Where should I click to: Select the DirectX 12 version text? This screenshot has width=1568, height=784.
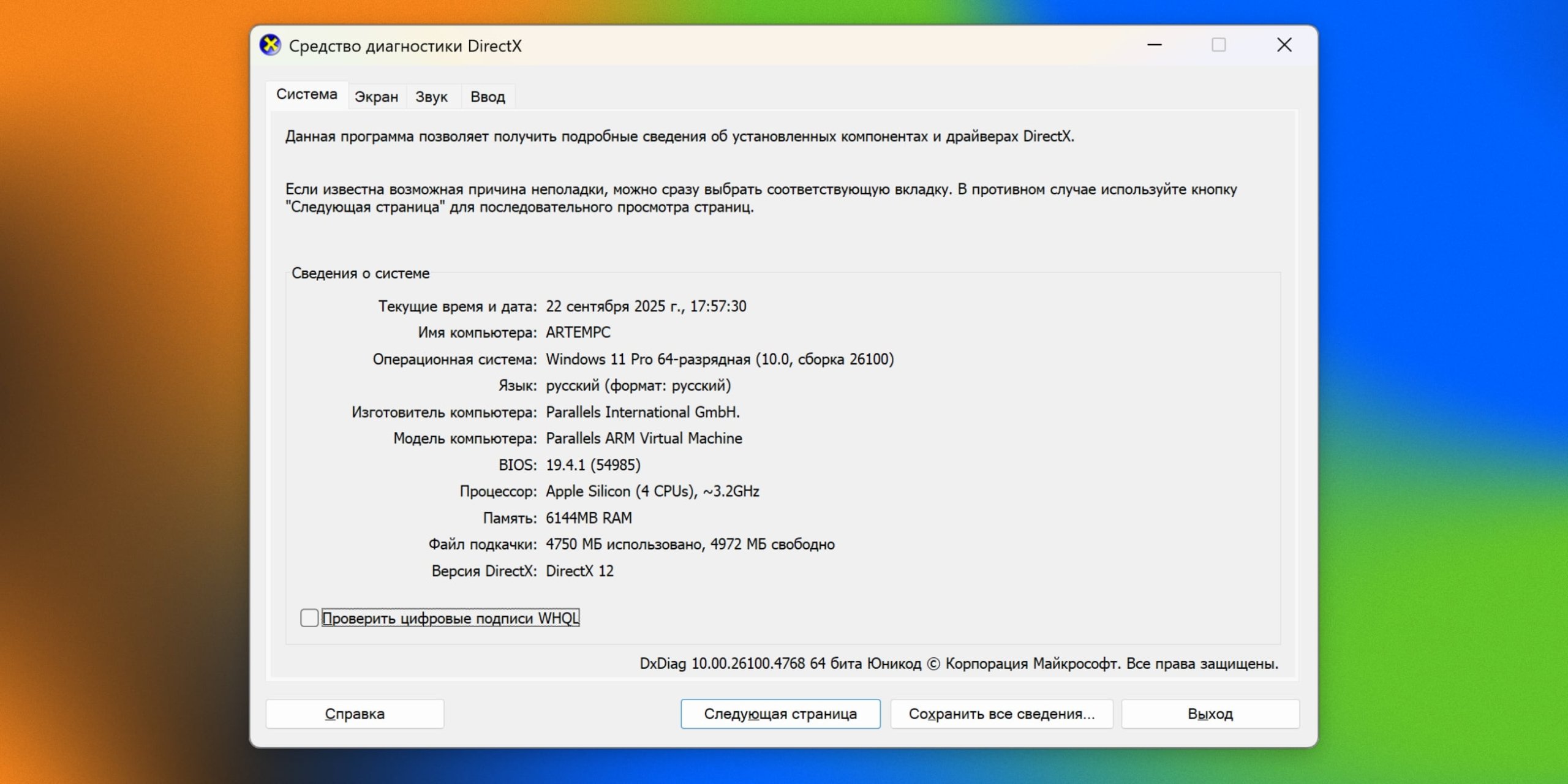580,571
